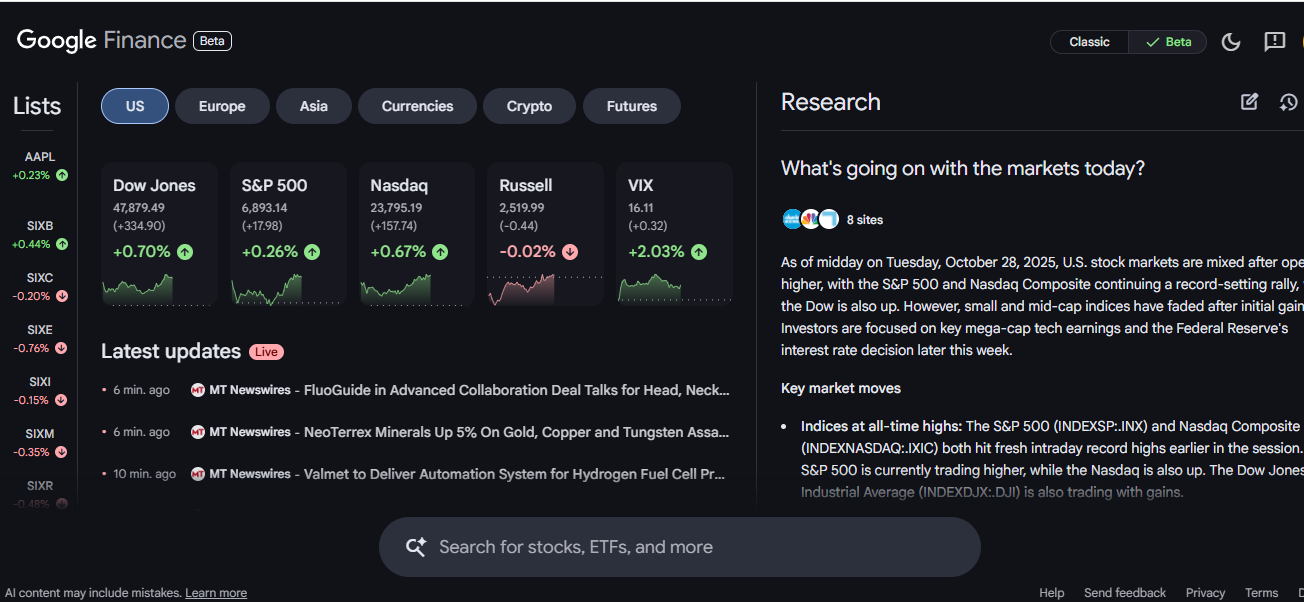Click the down arrow next to SIXM
This screenshot has width=1304, height=602.
click(61, 452)
